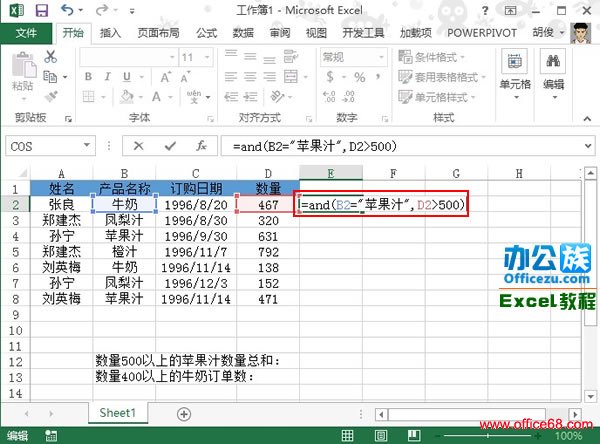
Task: Click the Fill Color bucket icon
Action: point(127,96)
